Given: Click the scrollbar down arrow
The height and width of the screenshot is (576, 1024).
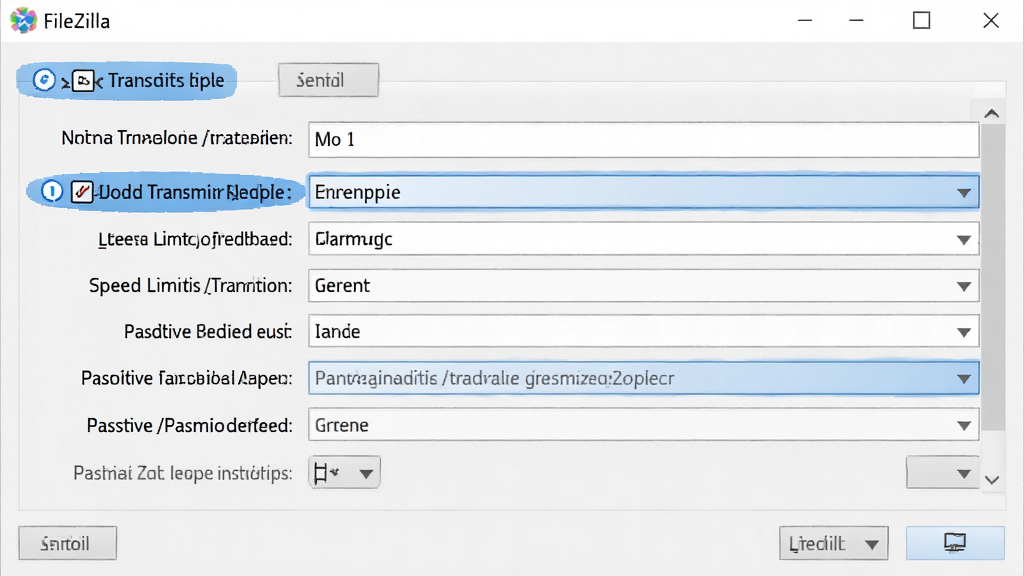Looking at the screenshot, I should tap(991, 480).
